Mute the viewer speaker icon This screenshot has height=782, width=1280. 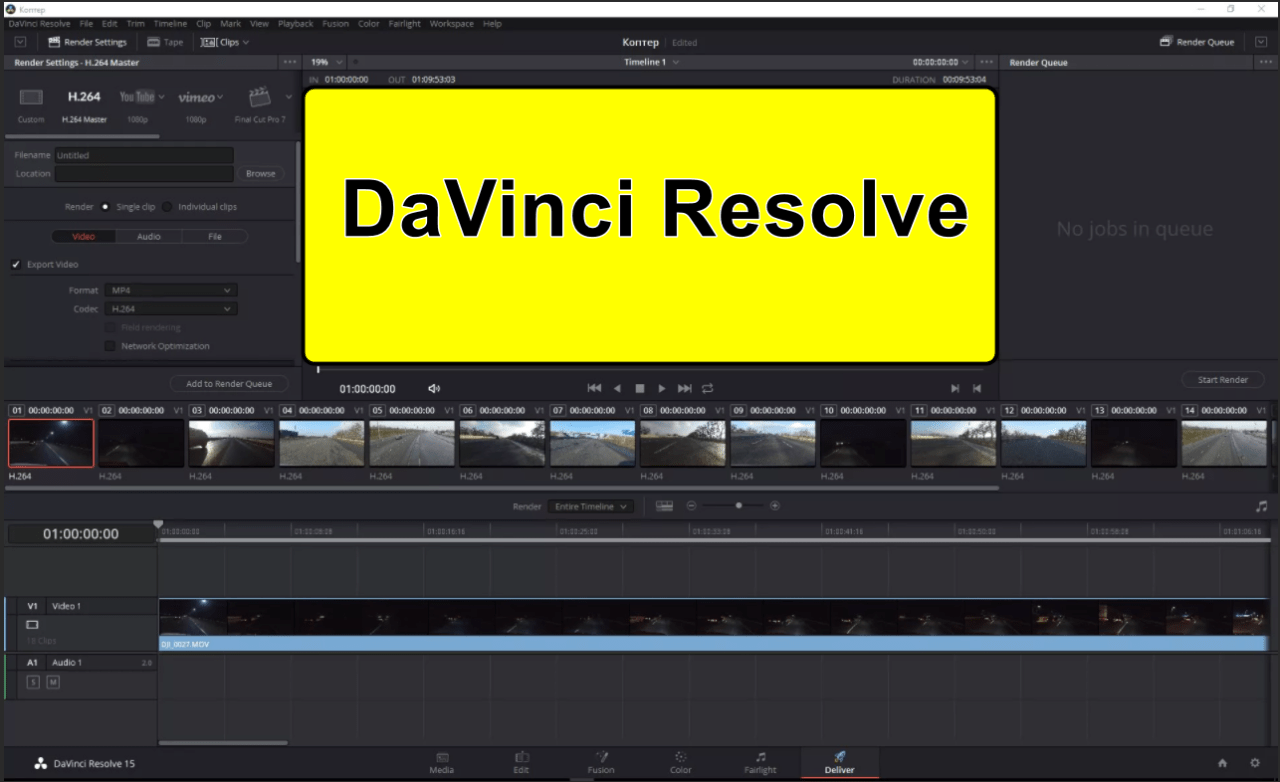[x=434, y=388]
